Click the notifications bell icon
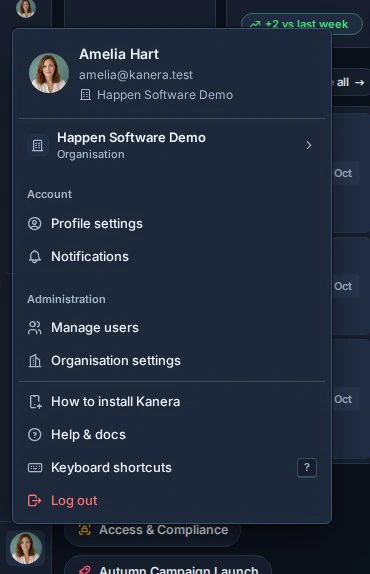The height and width of the screenshot is (574, 370). (35, 257)
